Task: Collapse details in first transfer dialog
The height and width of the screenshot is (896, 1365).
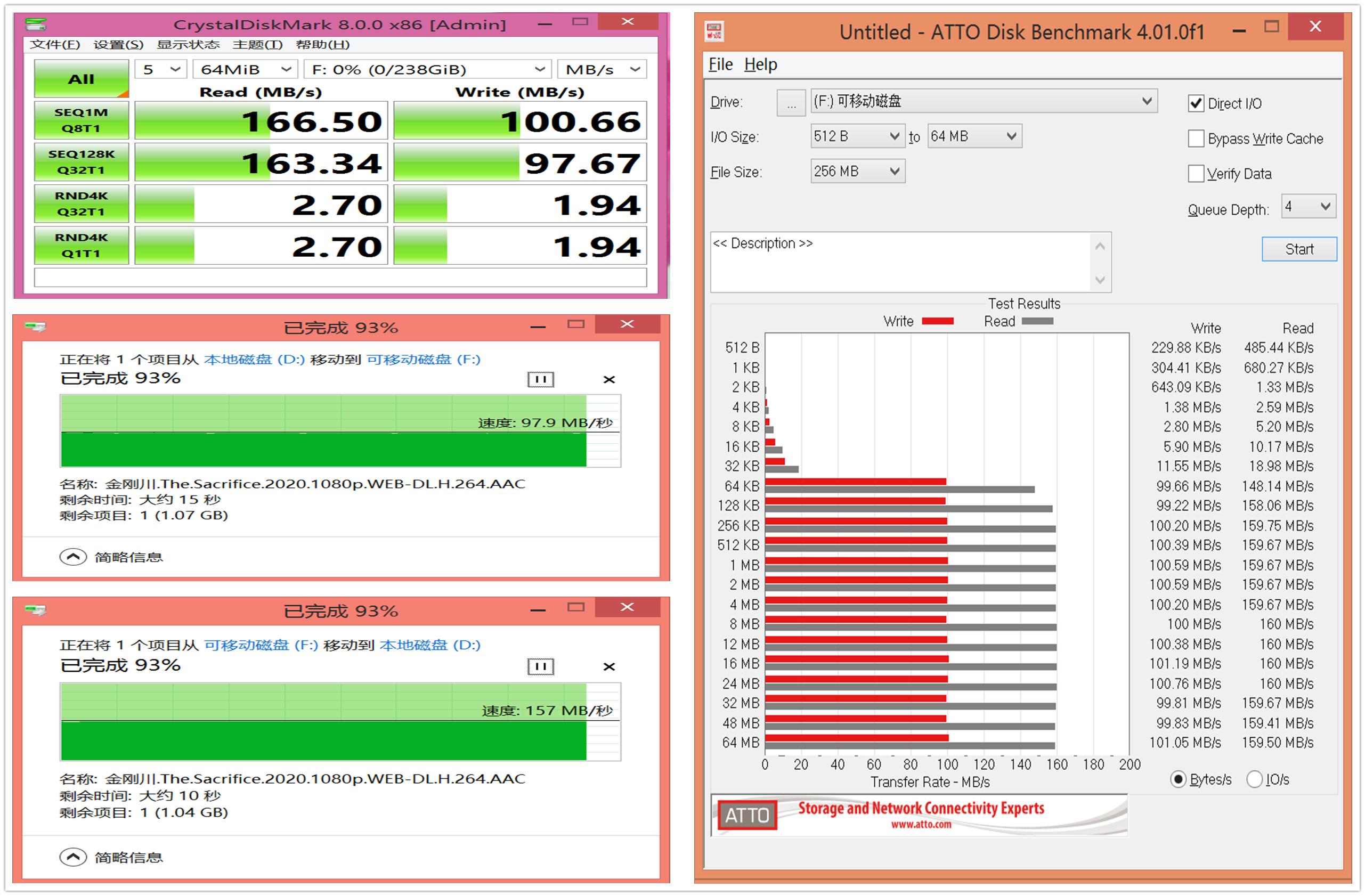Action: click(73, 557)
